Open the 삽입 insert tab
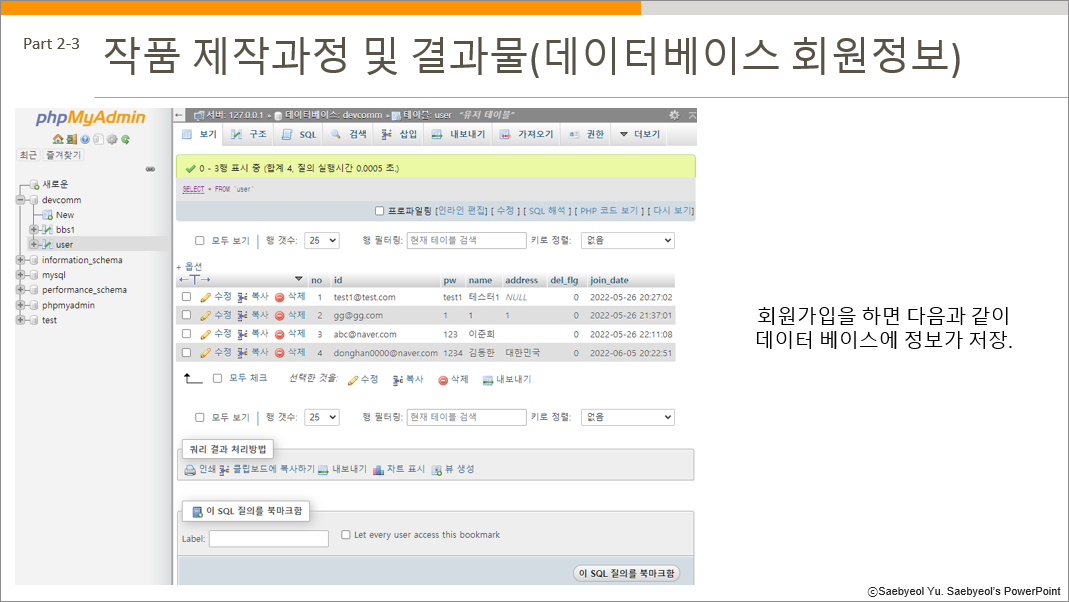 tap(400, 134)
